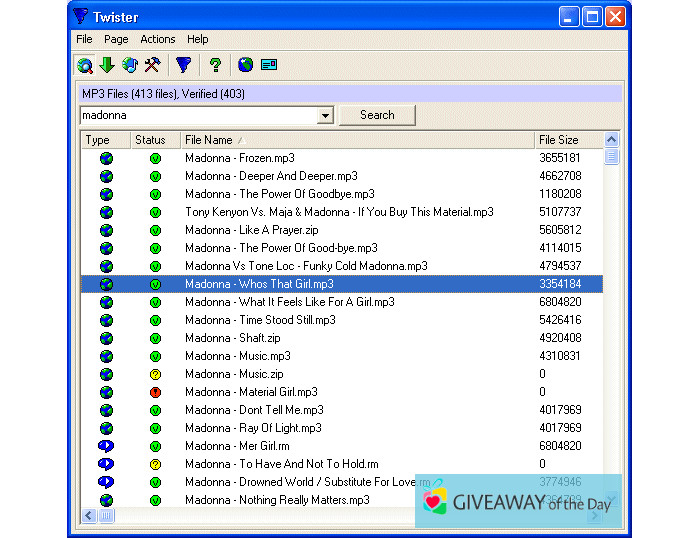
Task: Expand the search term dropdown arrow
Action: pyautogui.click(x=324, y=116)
